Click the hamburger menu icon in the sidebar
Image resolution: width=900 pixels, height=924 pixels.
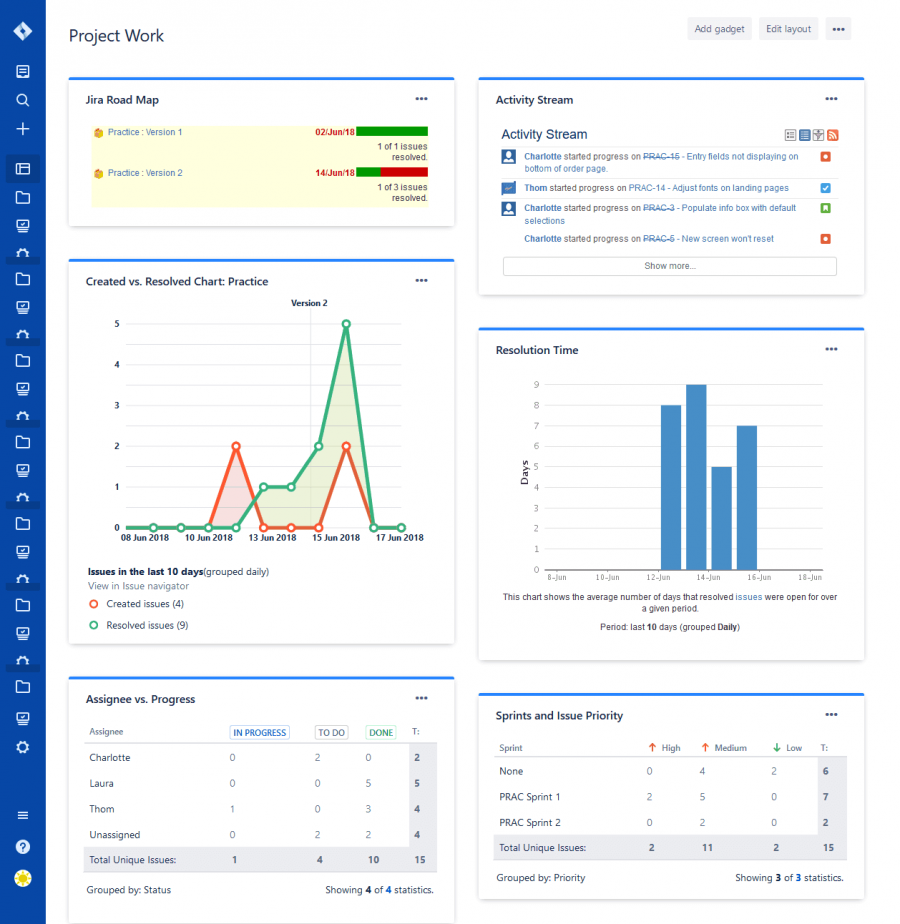pos(23,815)
